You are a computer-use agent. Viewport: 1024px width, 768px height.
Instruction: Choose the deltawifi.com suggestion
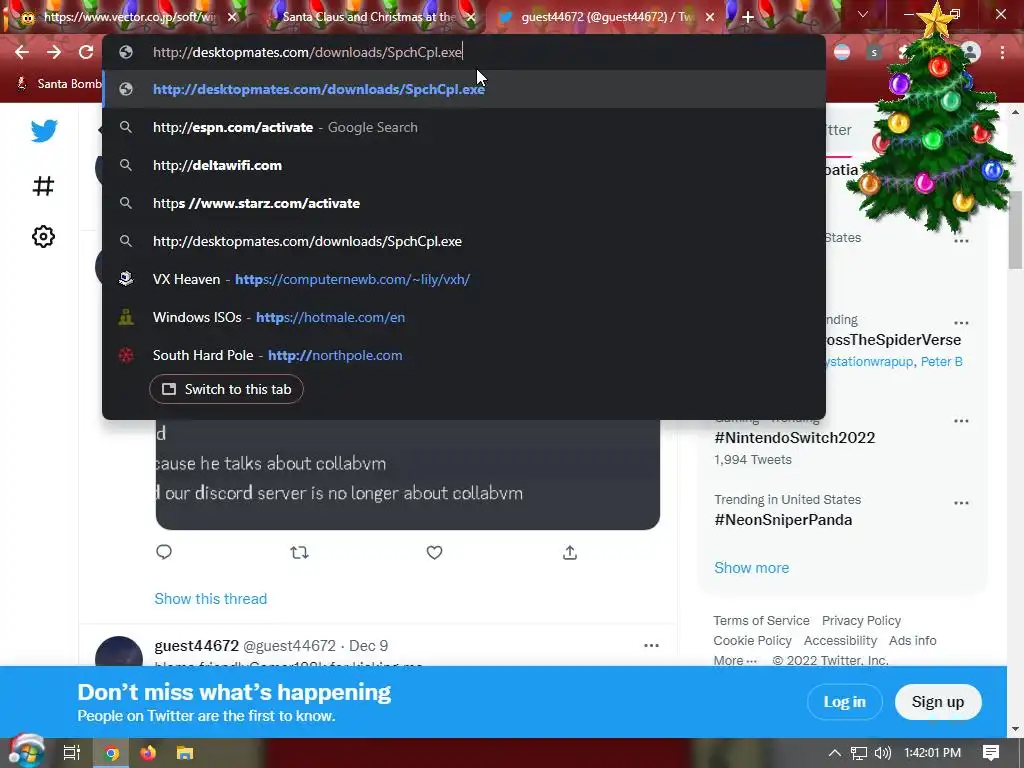pyautogui.click(x=464, y=165)
